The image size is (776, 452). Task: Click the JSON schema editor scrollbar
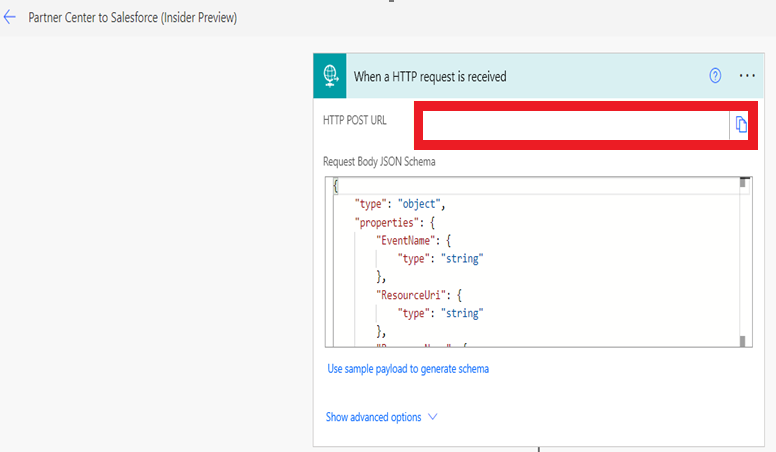742,262
